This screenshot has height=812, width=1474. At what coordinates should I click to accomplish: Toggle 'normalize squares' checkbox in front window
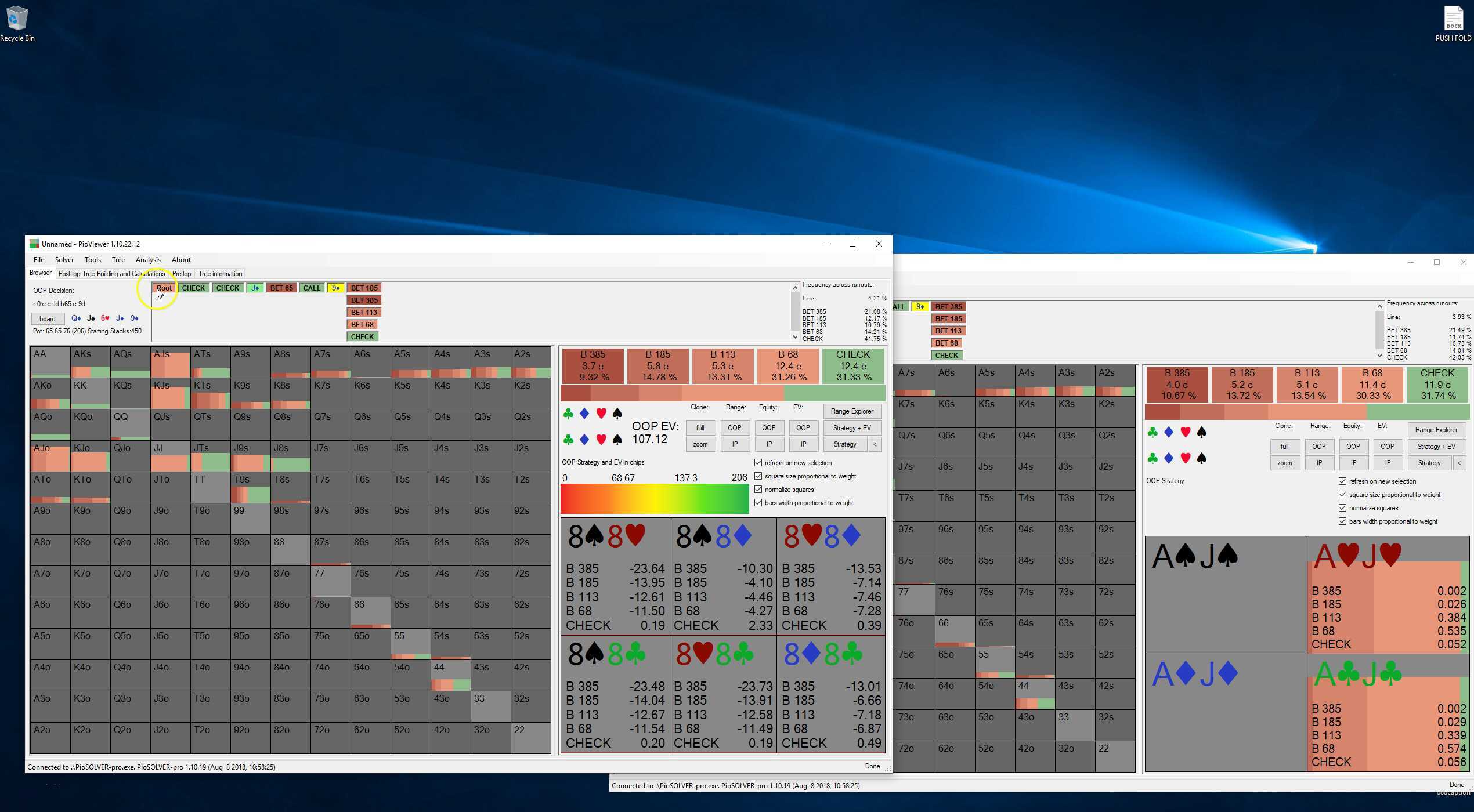tap(758, 490)
